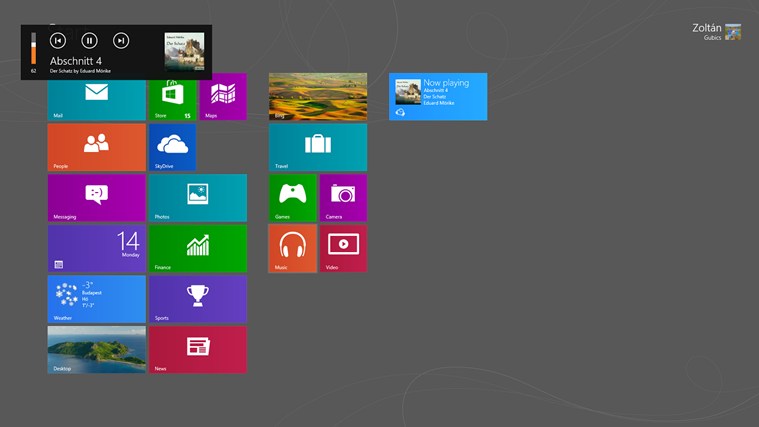Open the Messaging tile

pyautogui.click(x=96, y=197)
